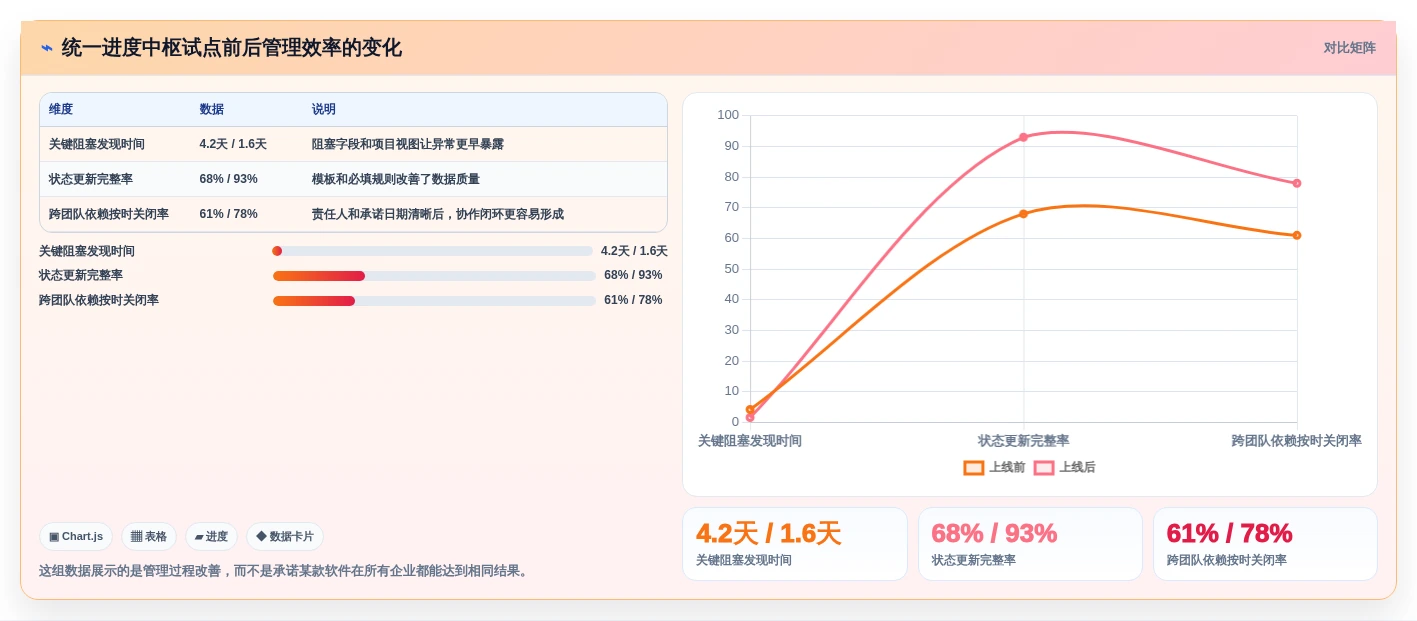
Task: Open the 61% / 78% data card
Action: pyautogui.click(x=1265, y=544)
